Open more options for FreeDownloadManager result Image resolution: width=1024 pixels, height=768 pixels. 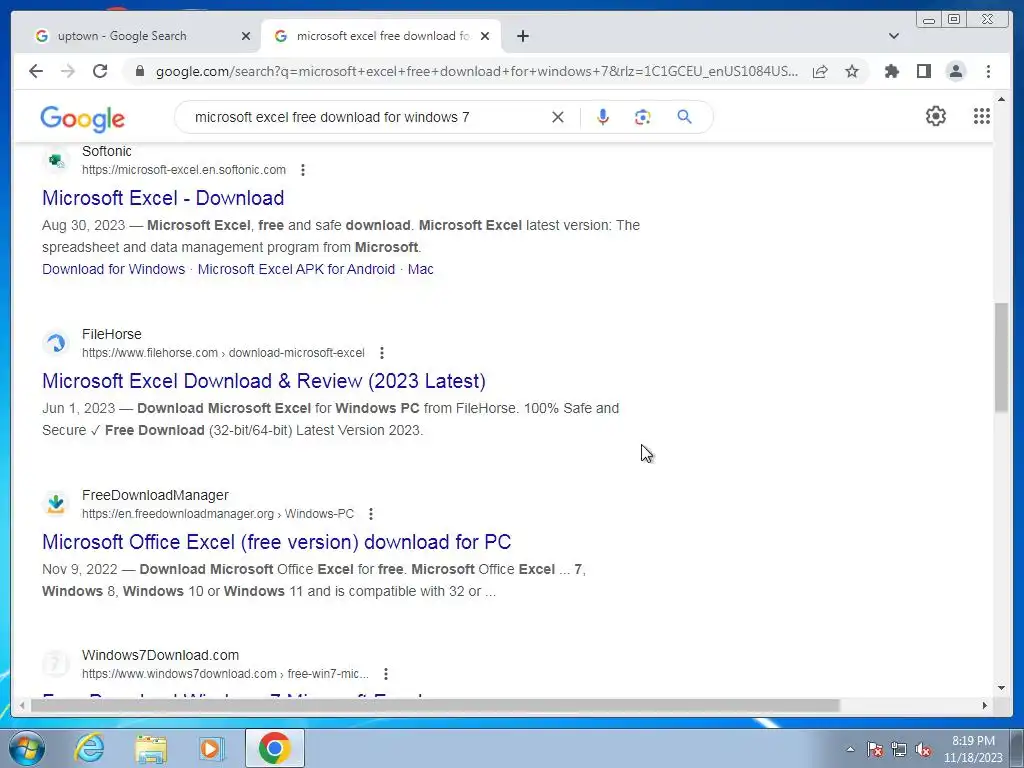pos(371,514)
